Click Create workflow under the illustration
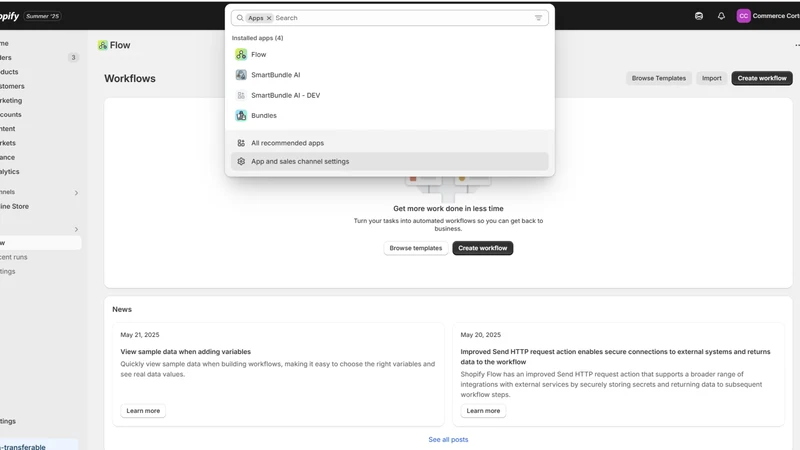This screenshot has height=450, width=800. click(482, 248)
